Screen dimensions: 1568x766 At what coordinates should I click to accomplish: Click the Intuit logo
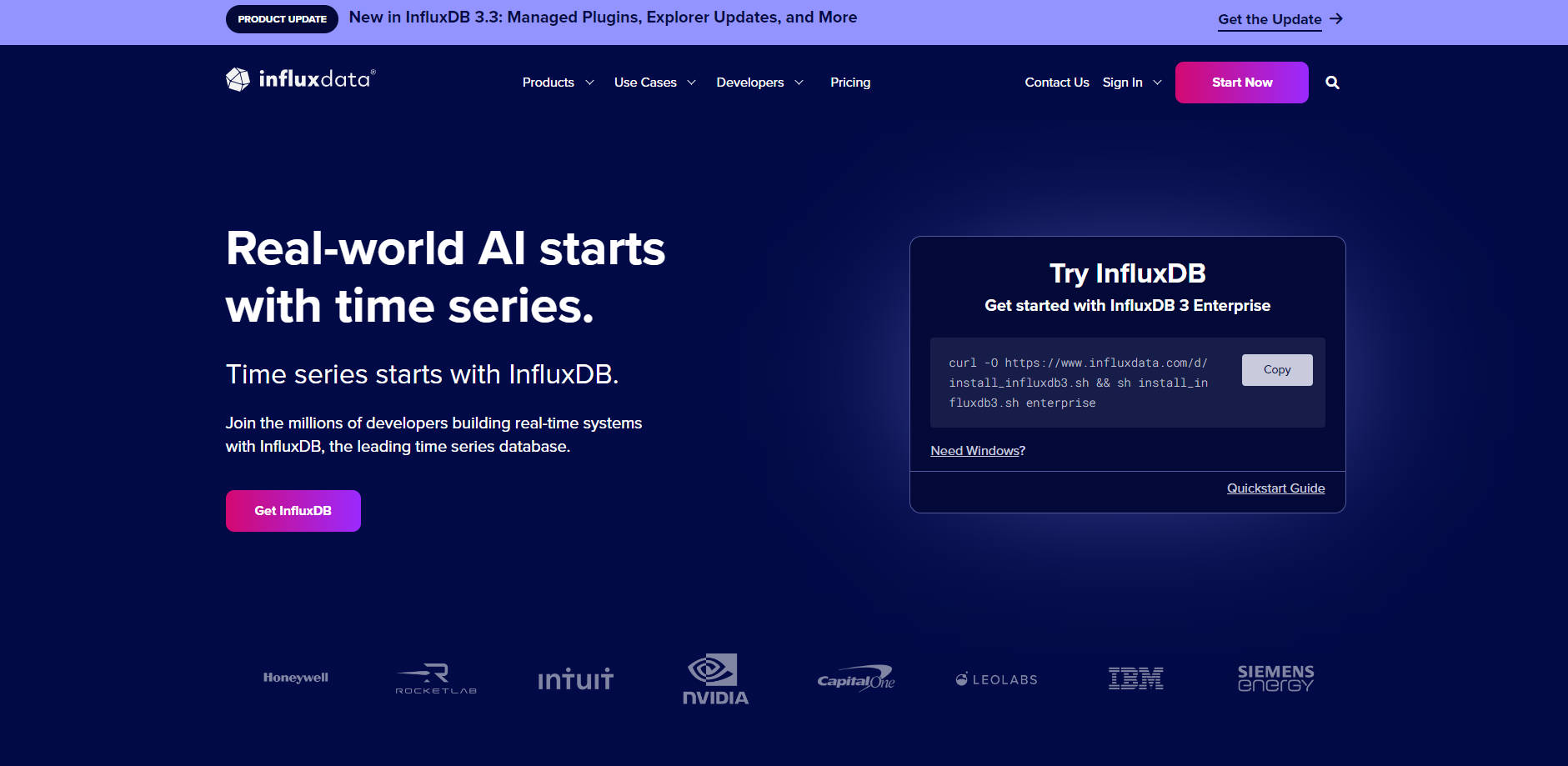(x=574, y=678)
